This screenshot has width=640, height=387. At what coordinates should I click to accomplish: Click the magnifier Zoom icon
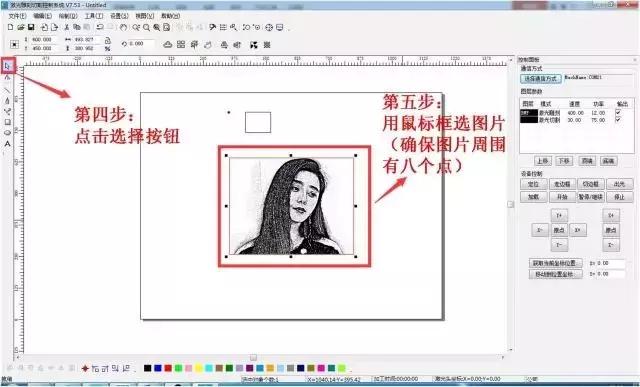point(147,27)
